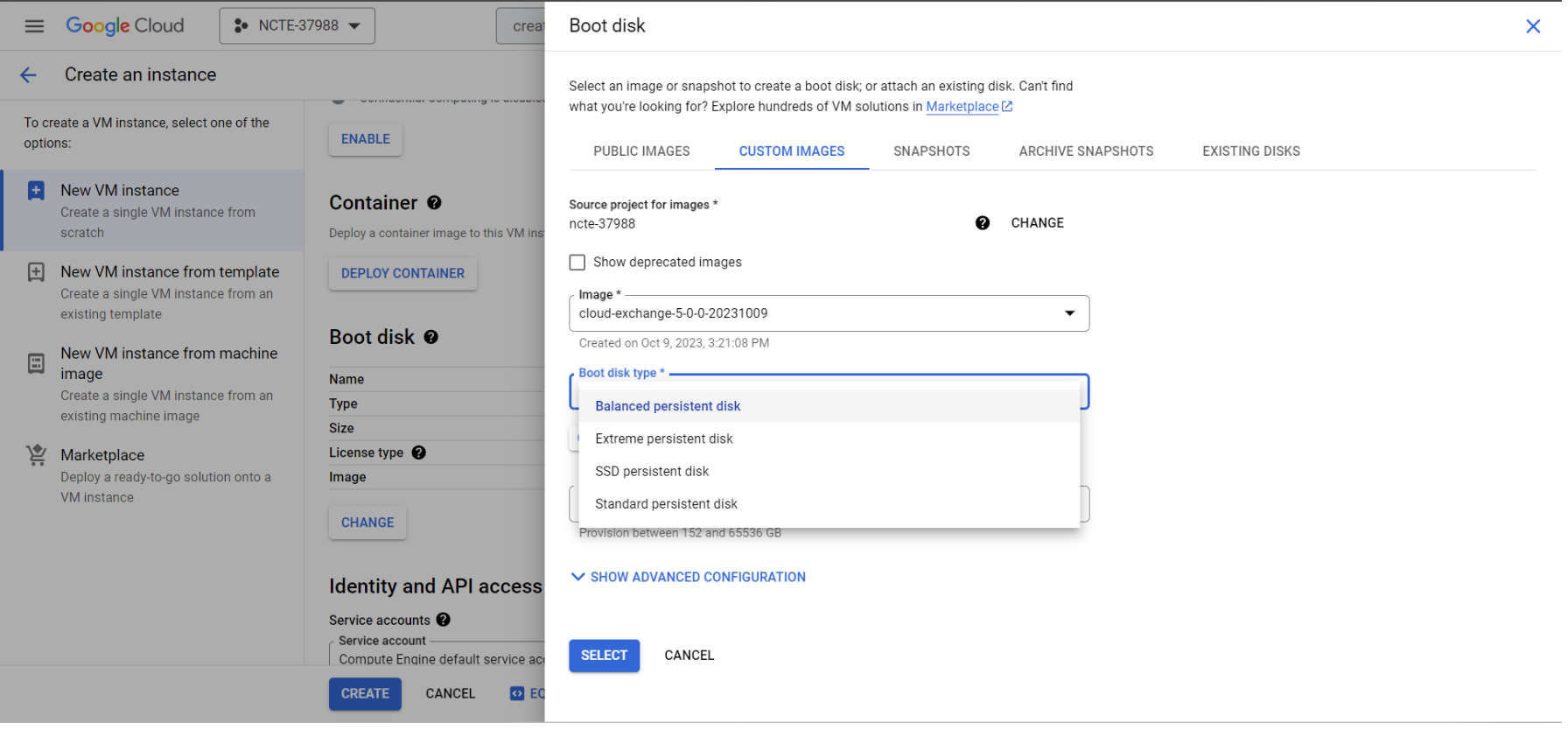The height and width of the screenshot is (744, 1568).
Task: Click the help icon next to Service accounts
Action: pyautogui.click(x=444, y=620)
